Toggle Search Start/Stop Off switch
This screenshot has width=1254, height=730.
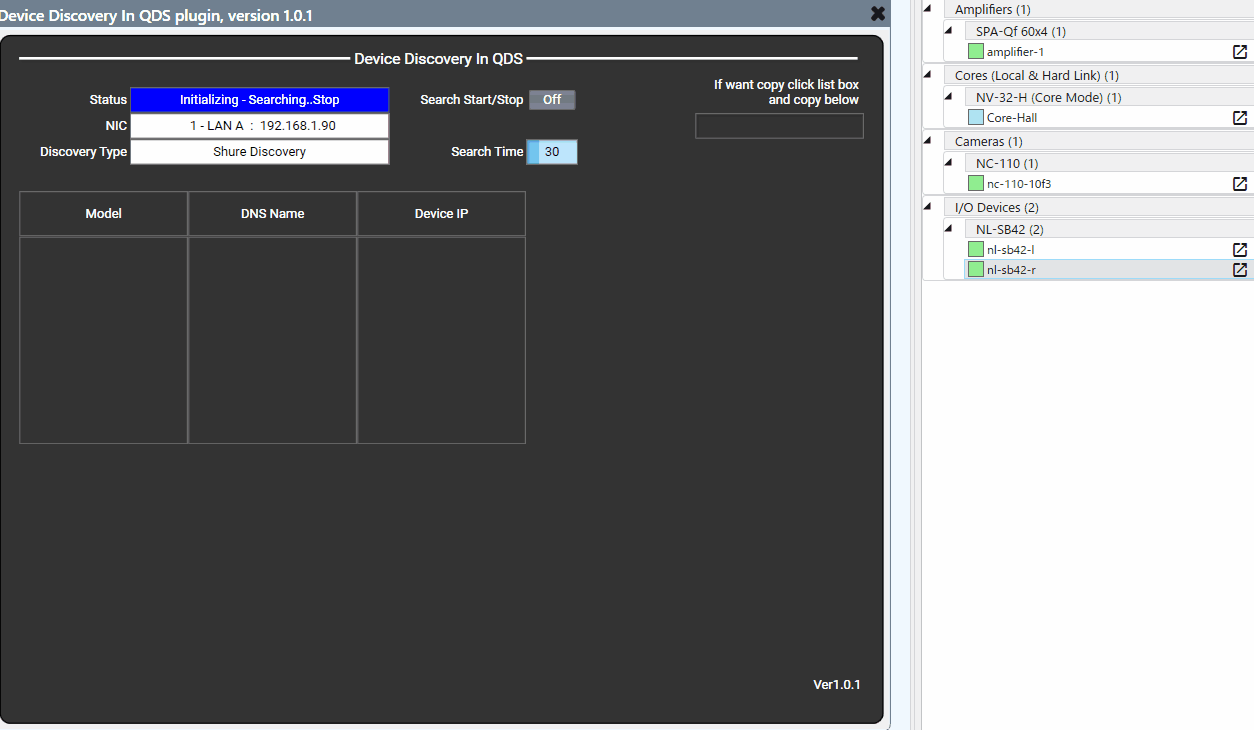(x=552, y=100)
